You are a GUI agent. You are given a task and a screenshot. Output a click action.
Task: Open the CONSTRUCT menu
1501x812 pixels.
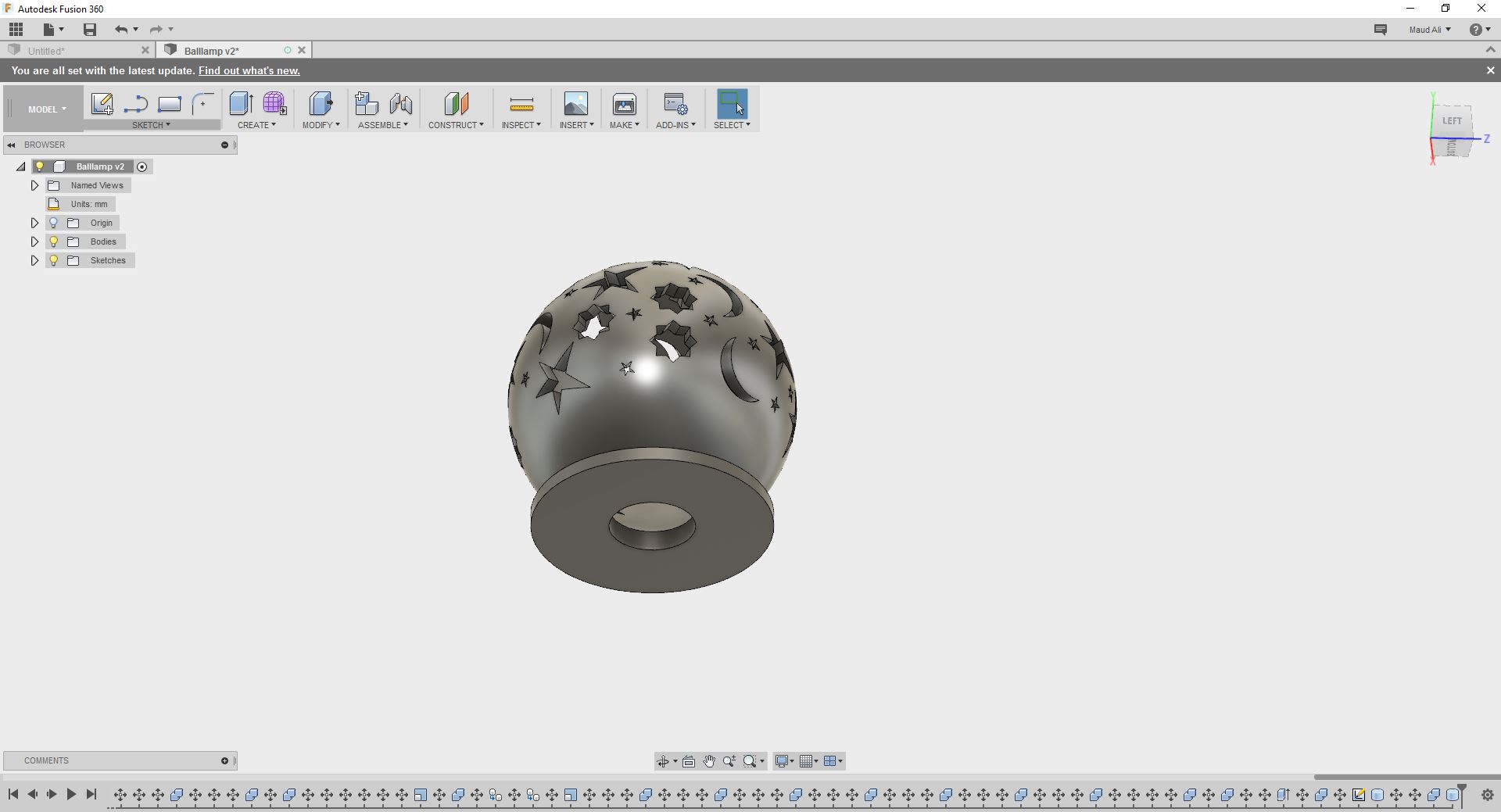[456, 125]
